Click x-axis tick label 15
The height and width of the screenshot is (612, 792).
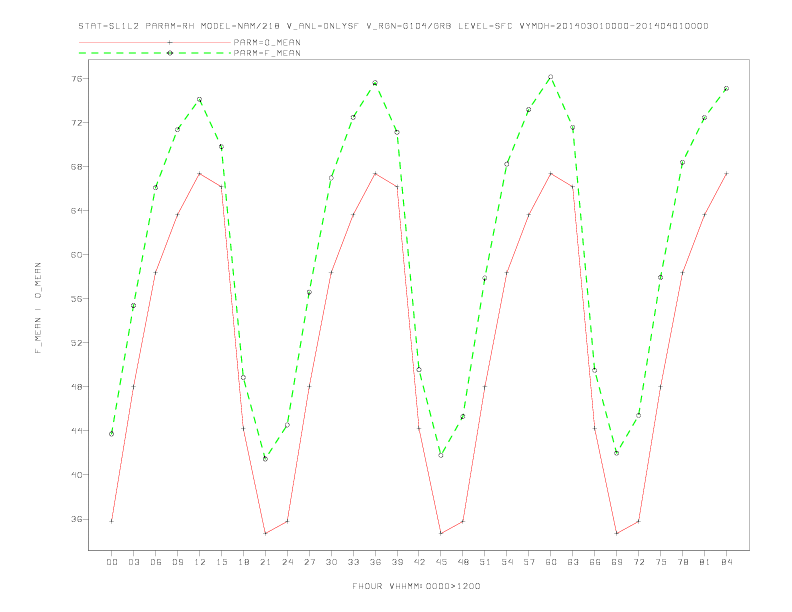point(221,562)
